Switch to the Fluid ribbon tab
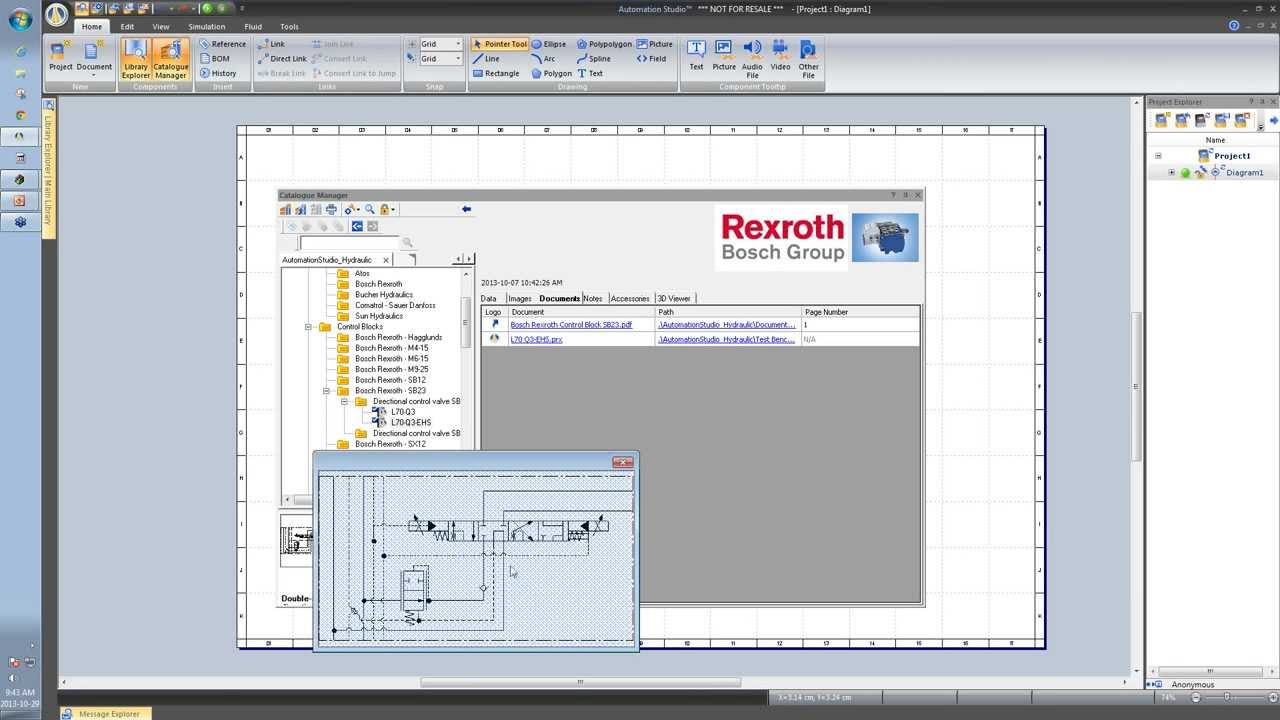The height and width of the screenshot is (720, 1280). [253, 27]
